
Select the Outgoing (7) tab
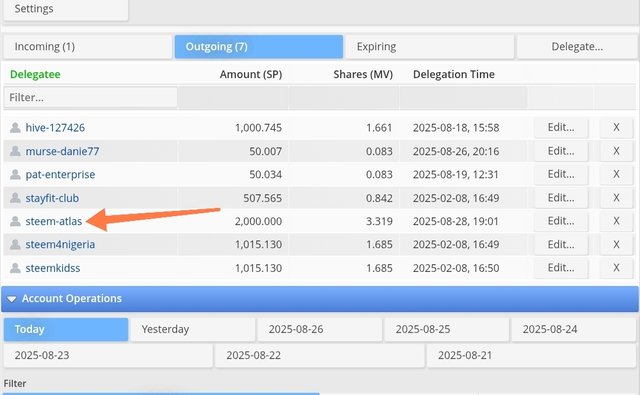point(259,47)
